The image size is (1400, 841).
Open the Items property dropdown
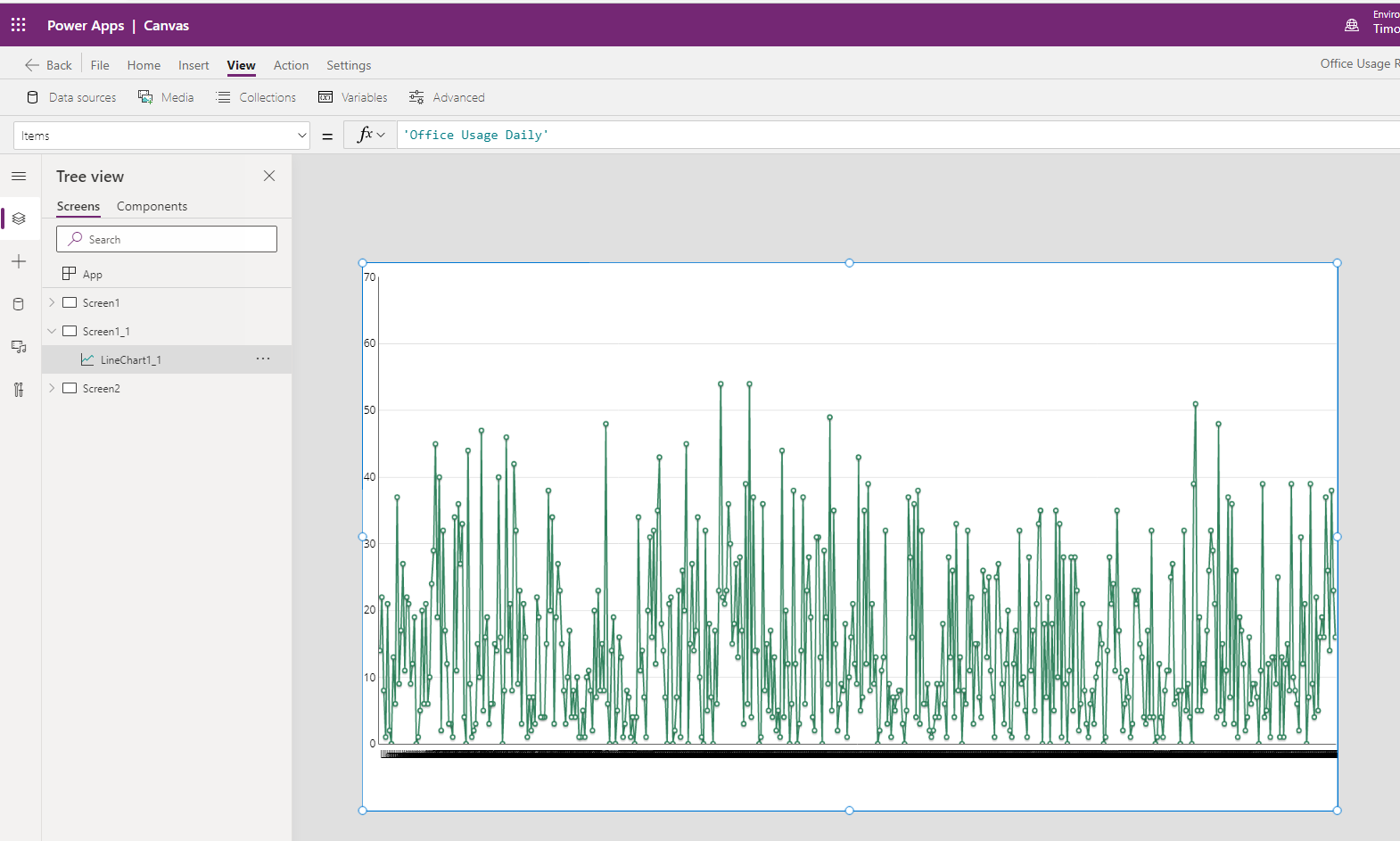click(301, 136)
